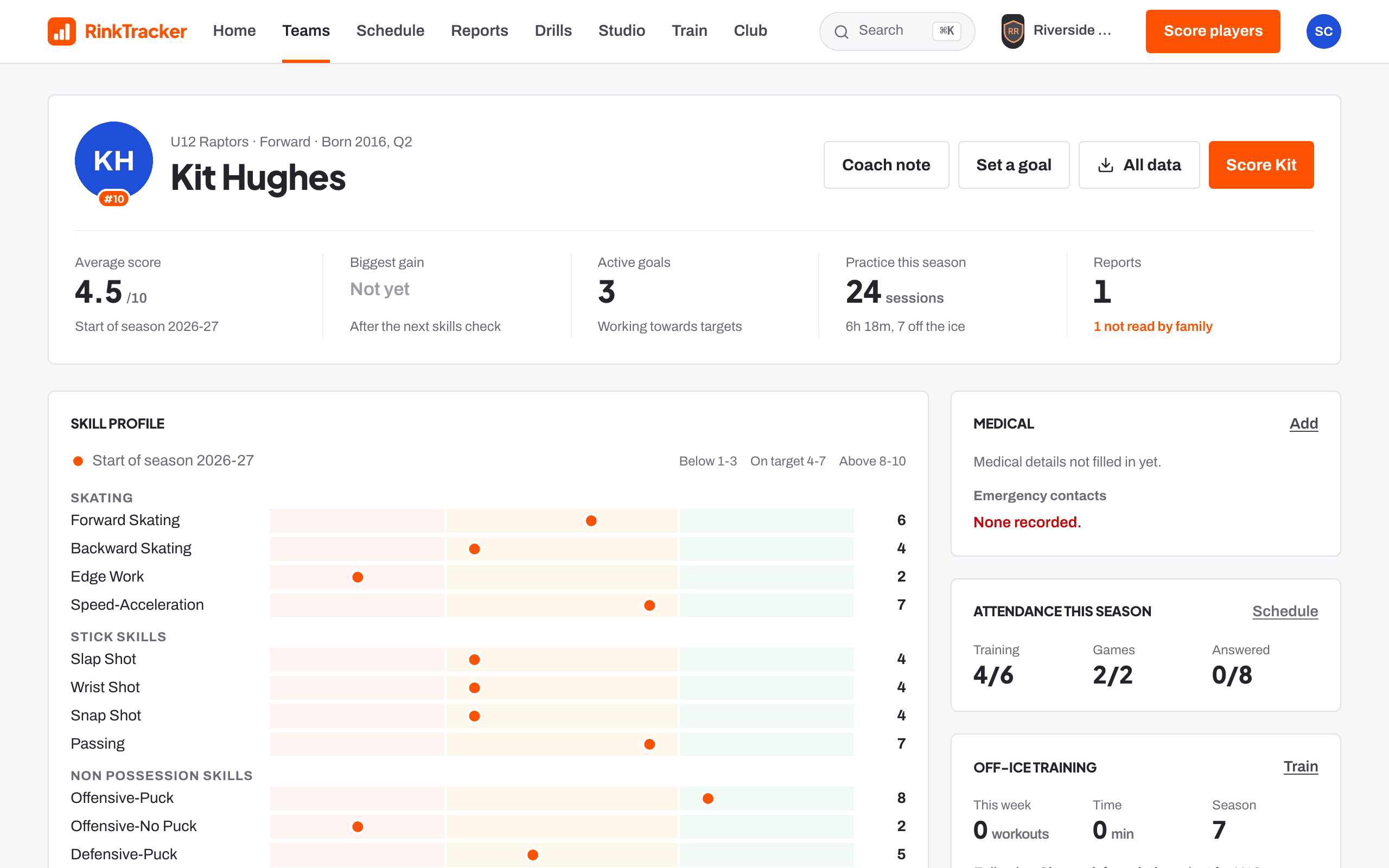
Task: Switch to the Teams tab
Action: coord(306,30)
